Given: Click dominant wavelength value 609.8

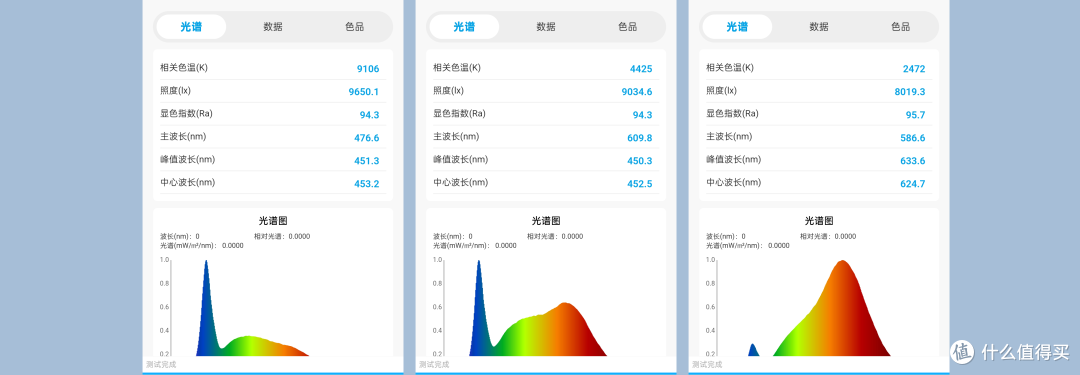Looking at the screenshot, I should click(x=639, y=138).
